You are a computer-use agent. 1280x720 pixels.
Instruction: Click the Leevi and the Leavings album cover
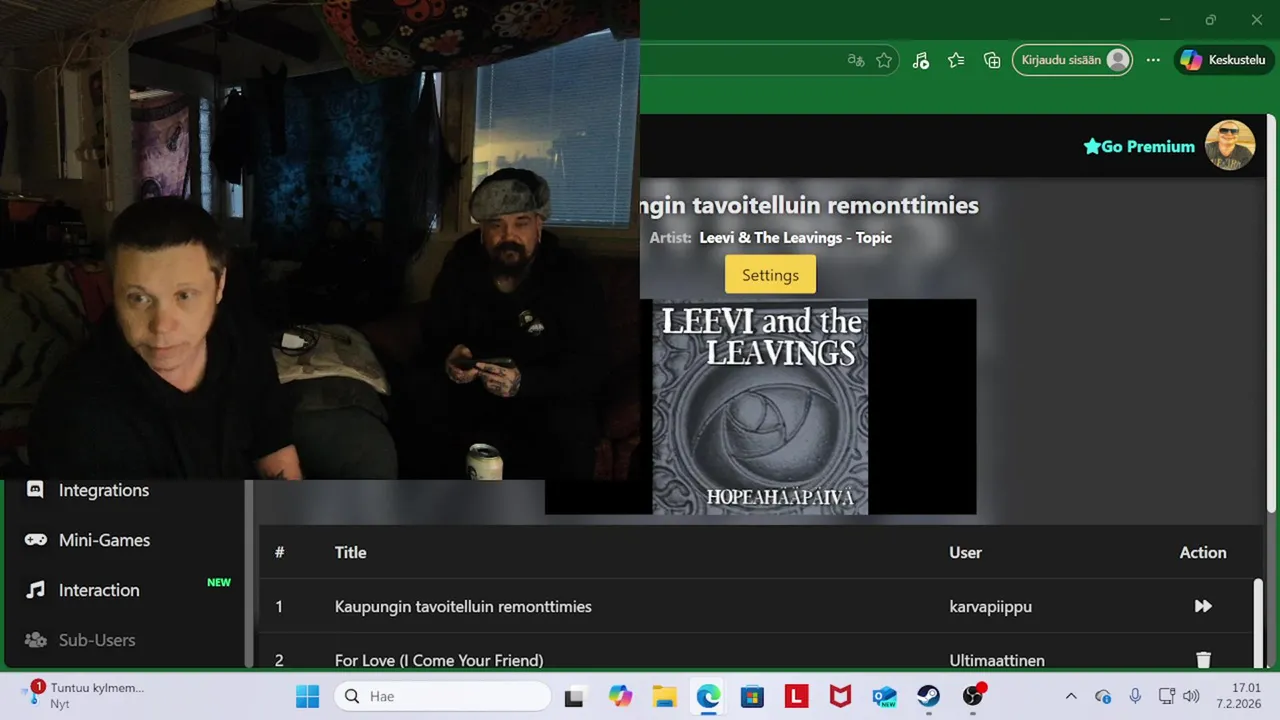(760, 407)
